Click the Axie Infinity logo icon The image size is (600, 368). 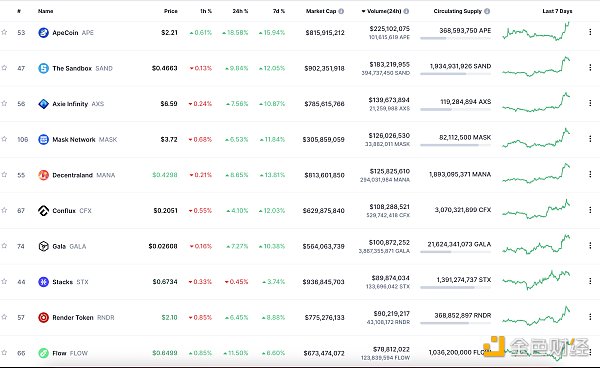43,104
